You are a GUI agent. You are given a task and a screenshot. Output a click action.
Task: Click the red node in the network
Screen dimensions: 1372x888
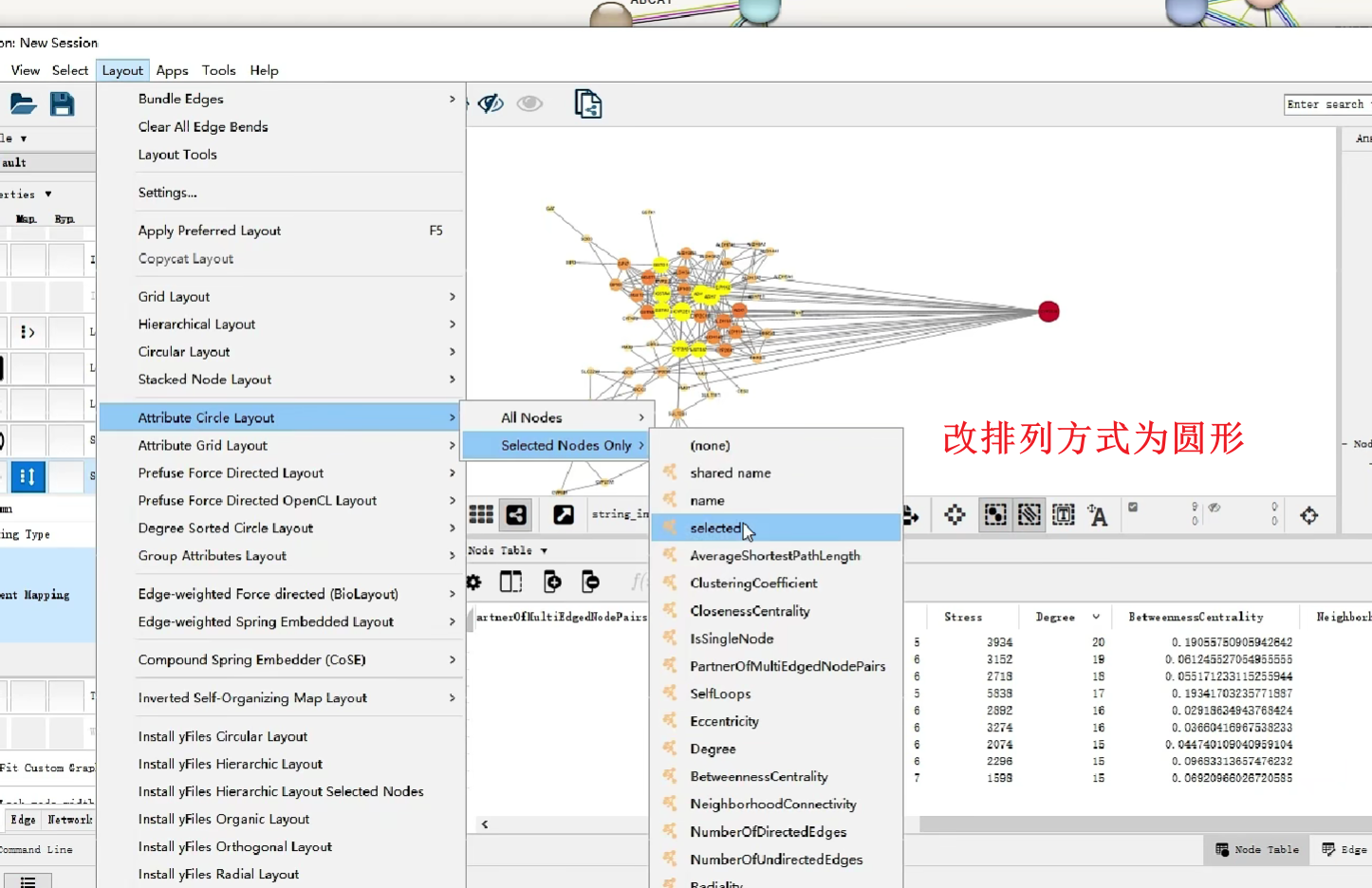click(1048, 311)
